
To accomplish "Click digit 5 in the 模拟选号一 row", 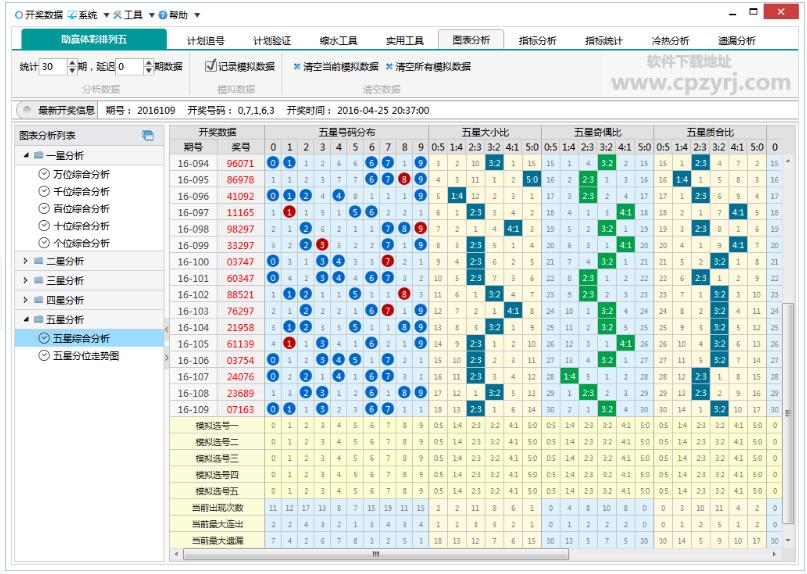I will [x=355, y=426].
